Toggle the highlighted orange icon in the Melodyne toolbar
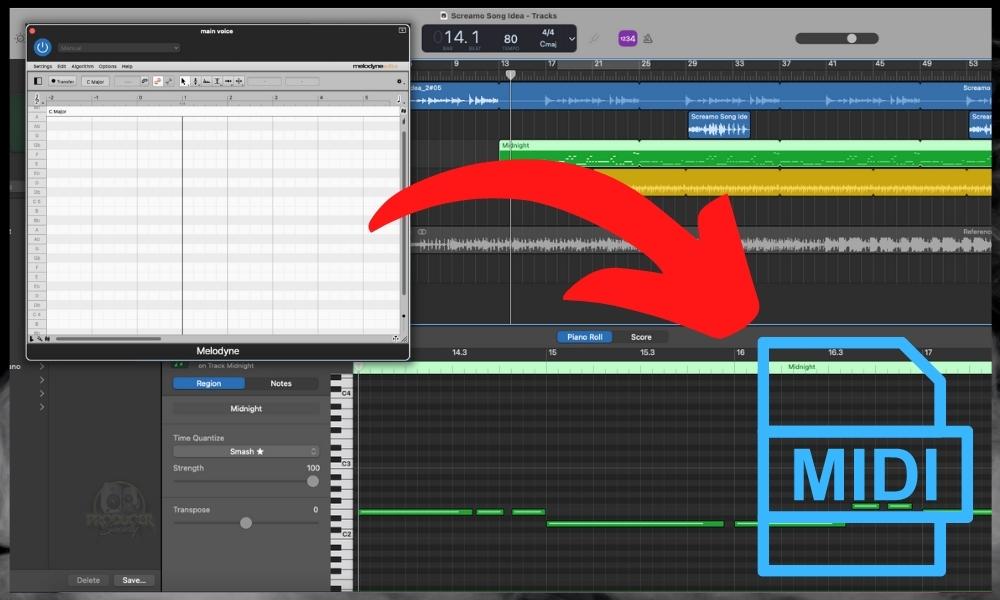Screen dimensions: 1000x600 158,81
